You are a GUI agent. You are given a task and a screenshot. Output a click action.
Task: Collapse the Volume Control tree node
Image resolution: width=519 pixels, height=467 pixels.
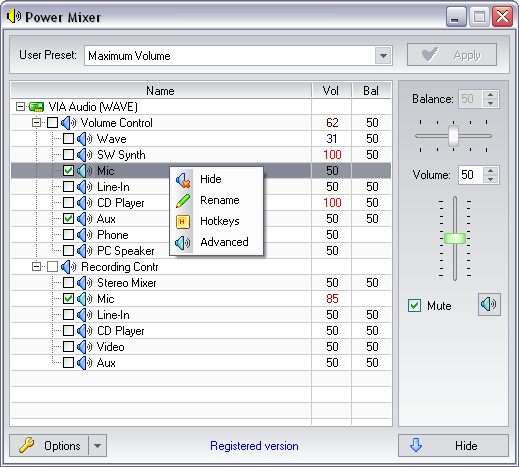click(36, 123)
